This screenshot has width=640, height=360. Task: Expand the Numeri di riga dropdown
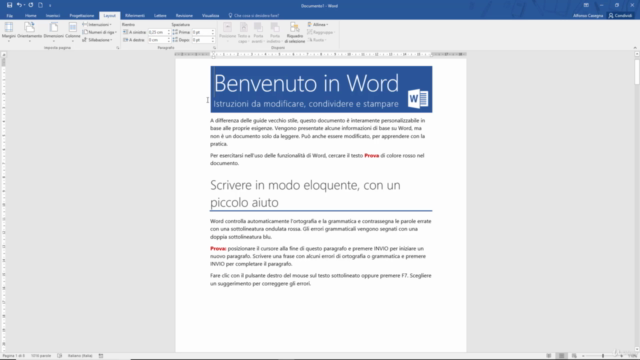coord(100,32)
